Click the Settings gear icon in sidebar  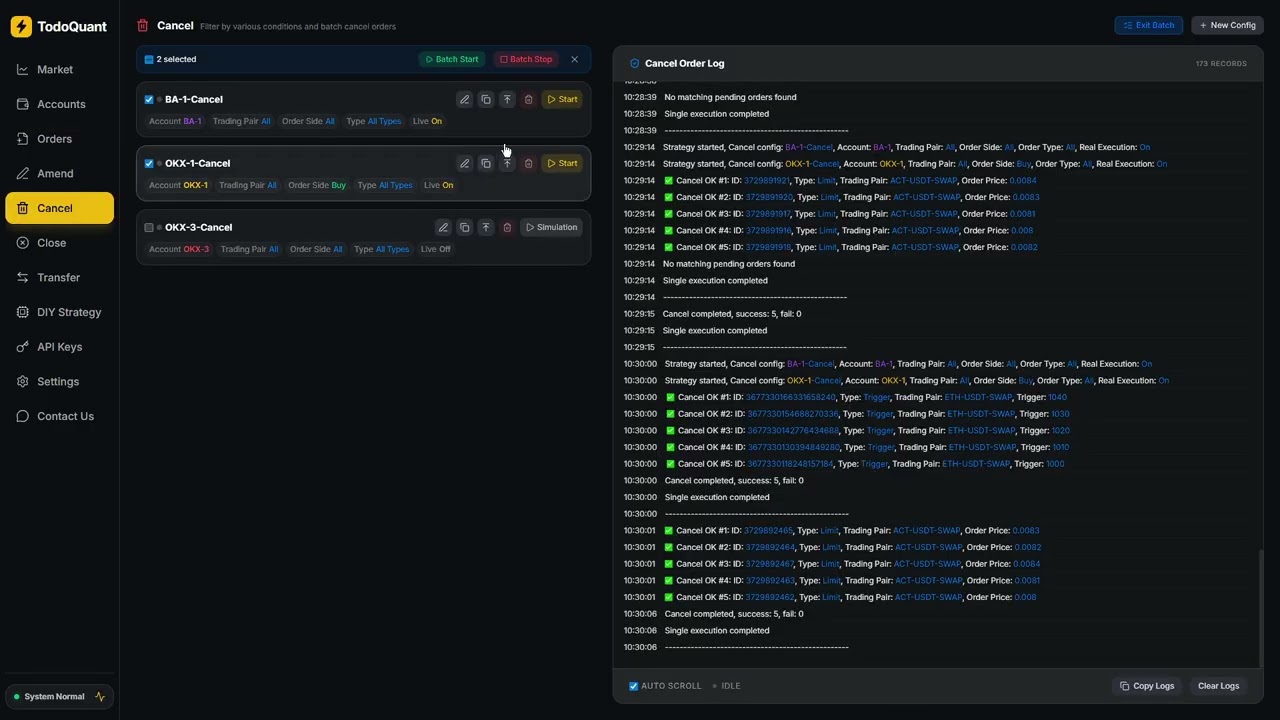pos(23,382)
